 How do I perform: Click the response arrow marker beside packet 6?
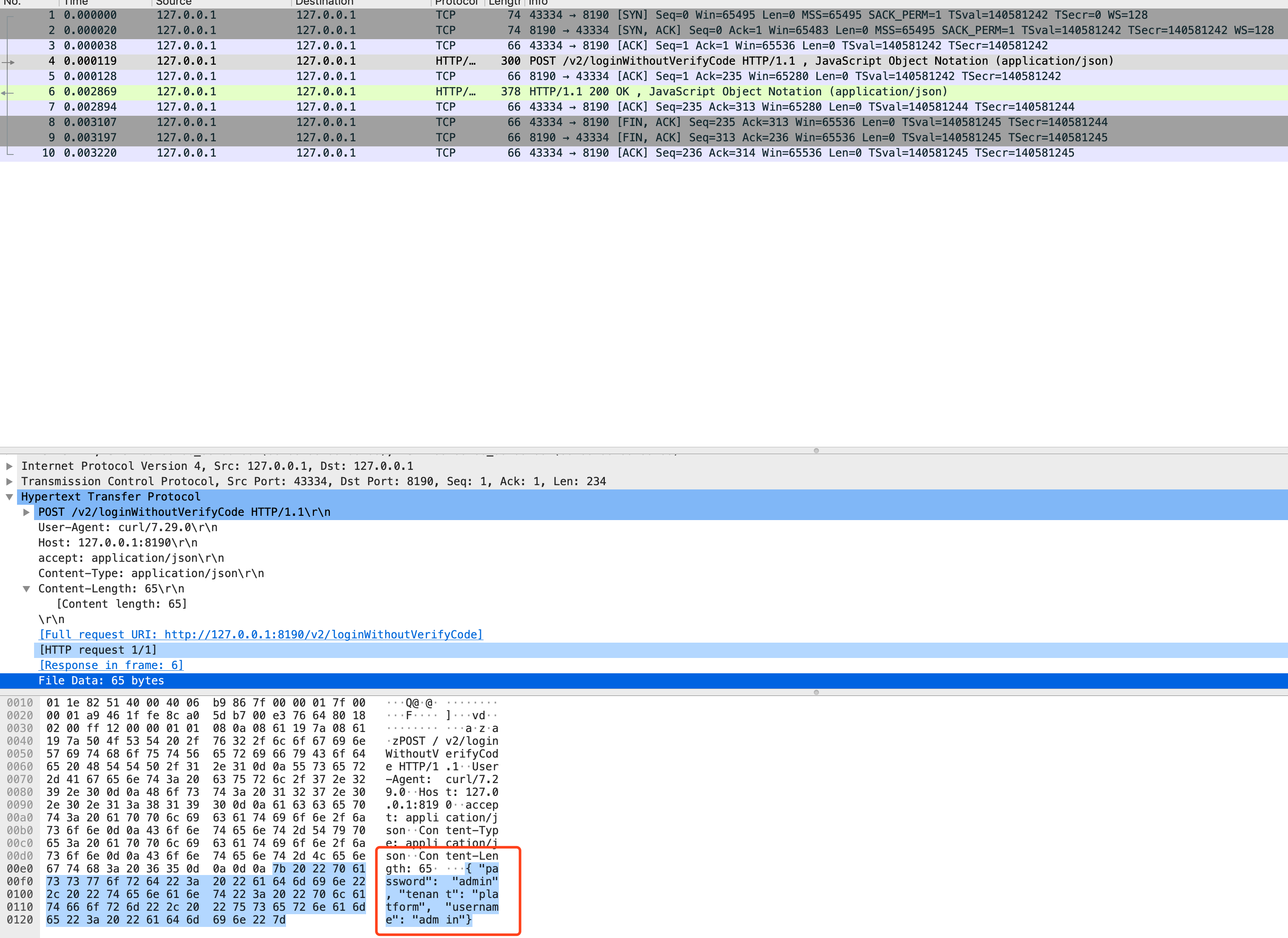coord(7,92)
